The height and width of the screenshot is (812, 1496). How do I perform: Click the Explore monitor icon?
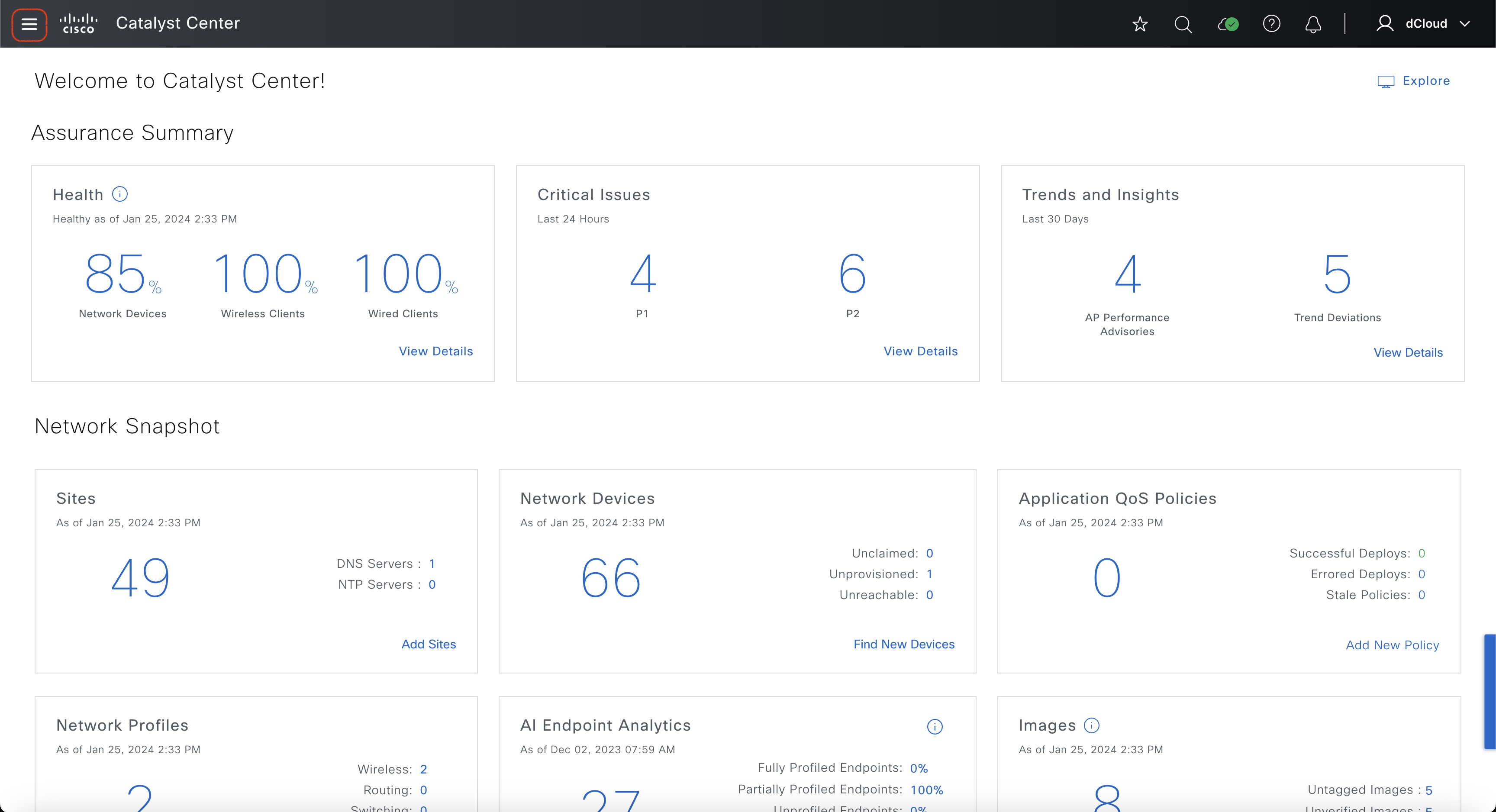tap(1386, 81)
